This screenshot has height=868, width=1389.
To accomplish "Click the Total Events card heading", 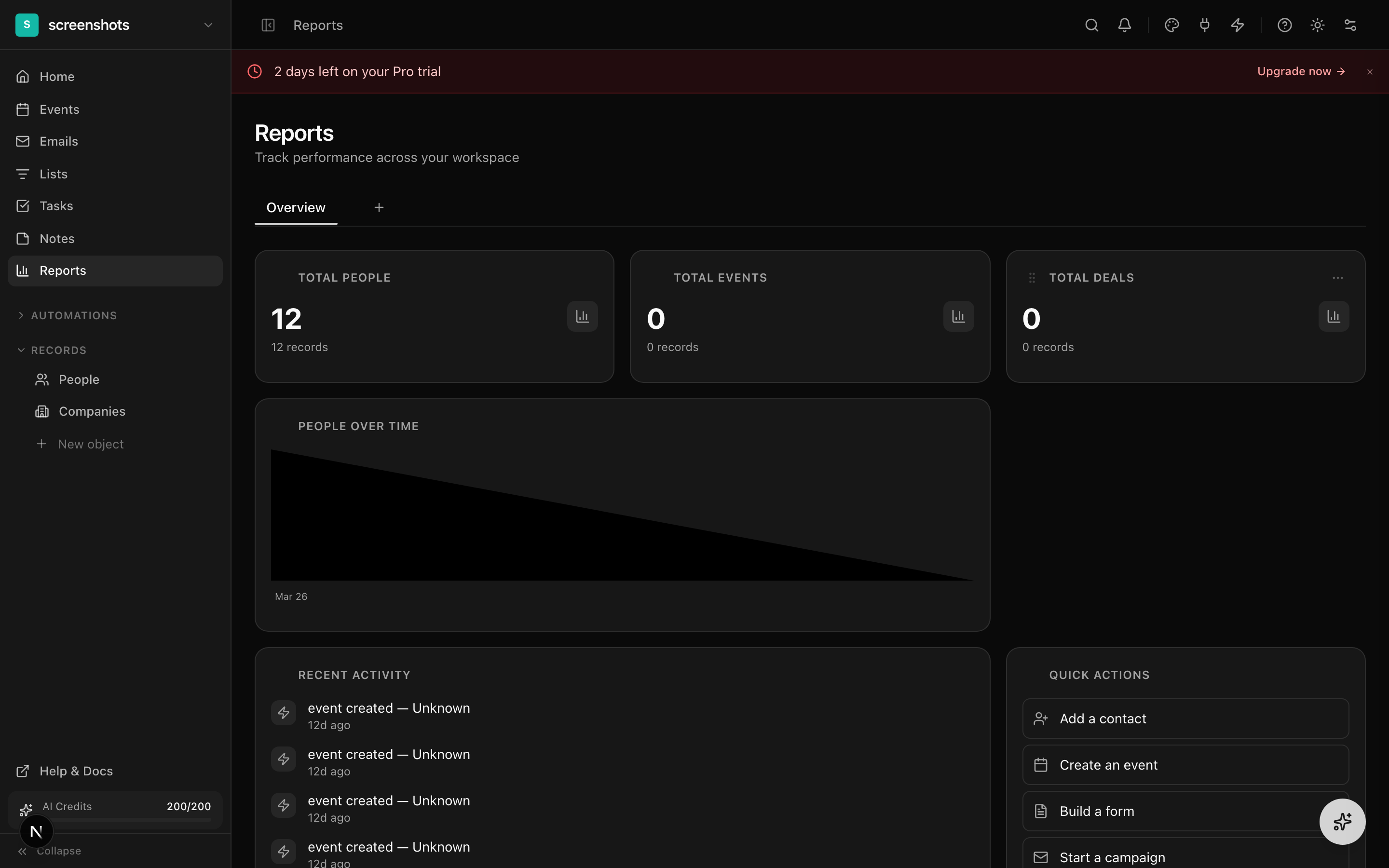I will coord(720,278).
